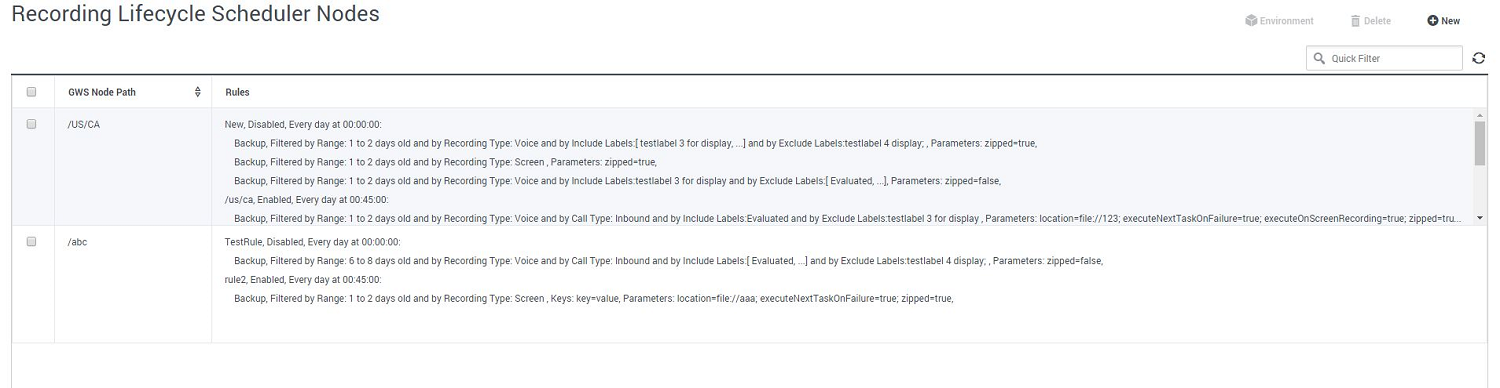This screenshot has height=388, width=1500.
Task: Click the Delete trash can icon
Action: tap(1356, 21)
